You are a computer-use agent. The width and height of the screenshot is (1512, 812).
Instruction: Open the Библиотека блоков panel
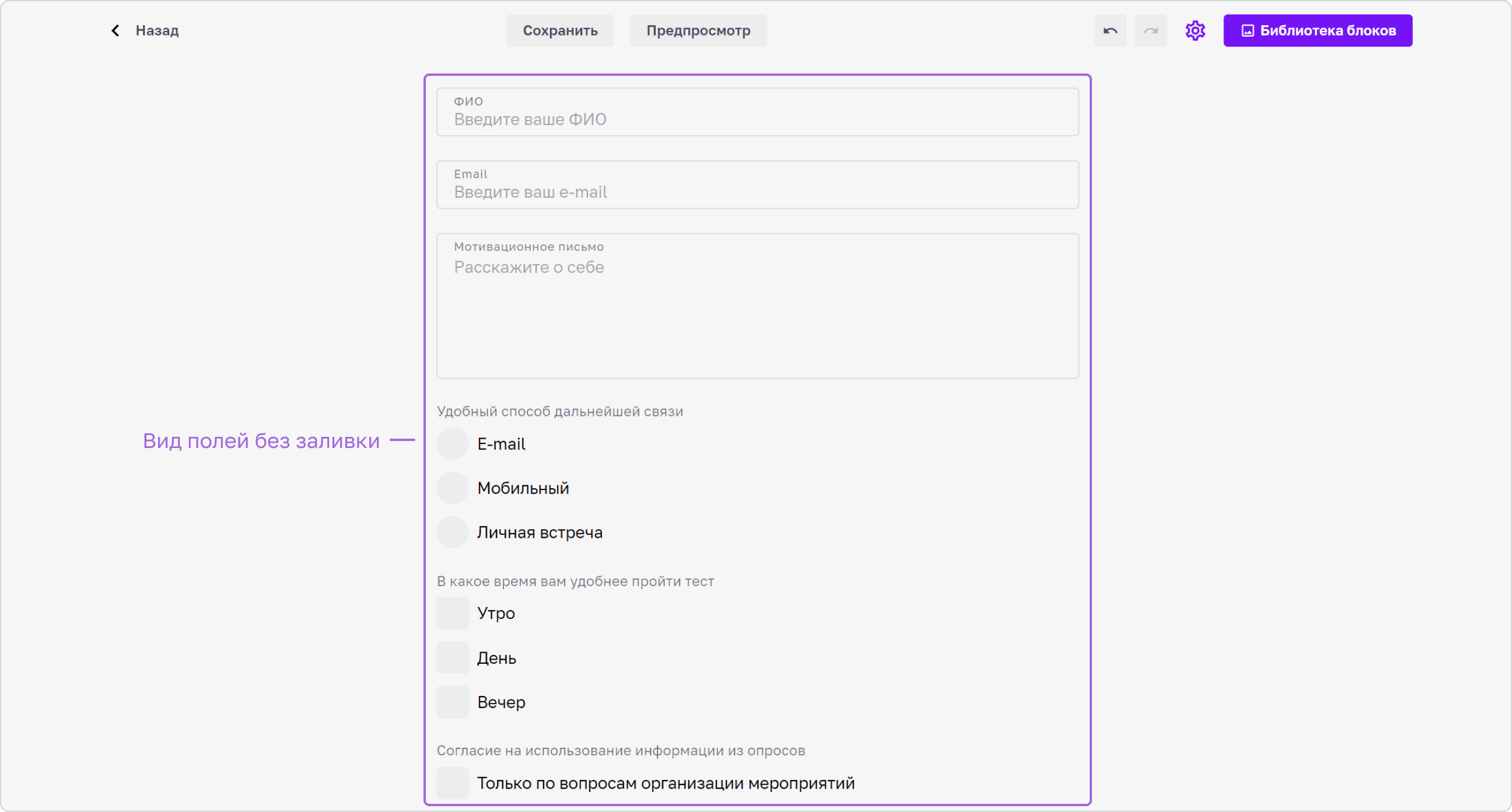click(1318, 30)
